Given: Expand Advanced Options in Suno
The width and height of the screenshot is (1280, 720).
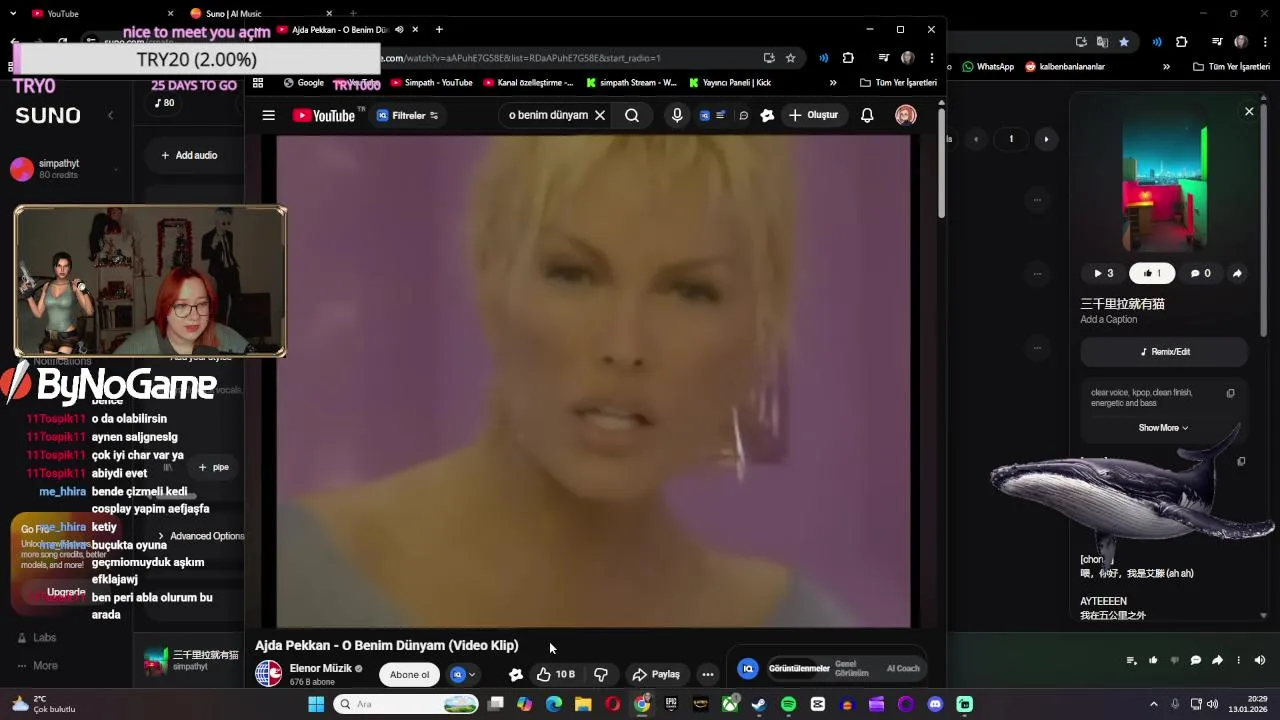Looking at the screenshot, I should pos(201,536).
